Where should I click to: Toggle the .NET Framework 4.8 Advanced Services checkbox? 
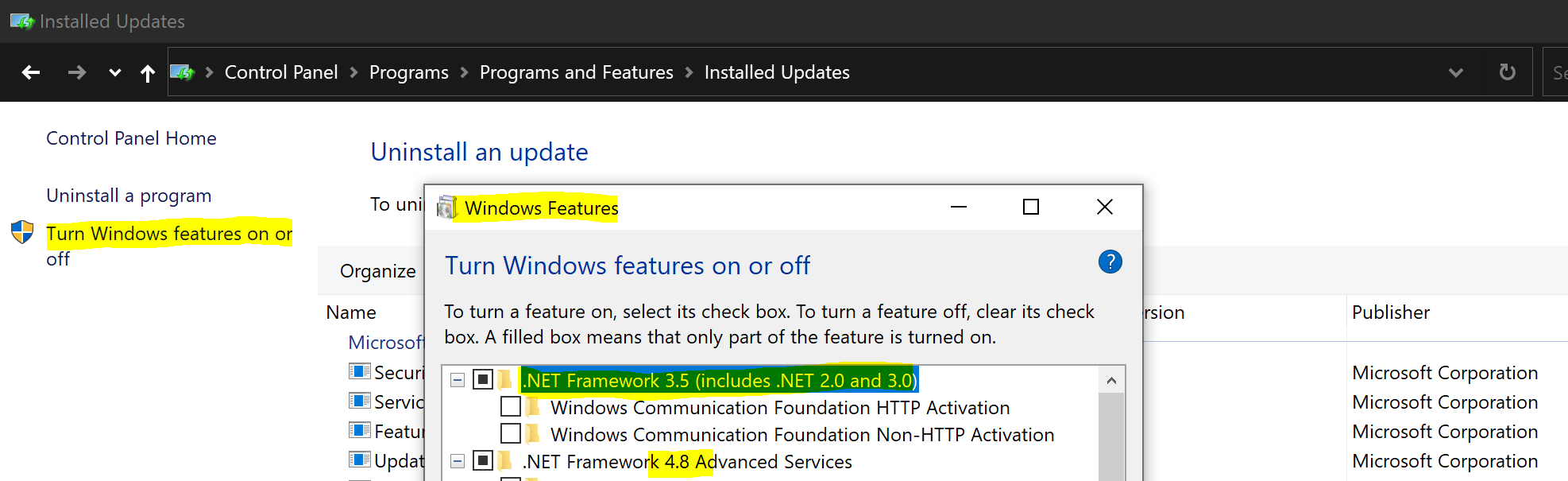pyautogui.click(x=482, y=461)
